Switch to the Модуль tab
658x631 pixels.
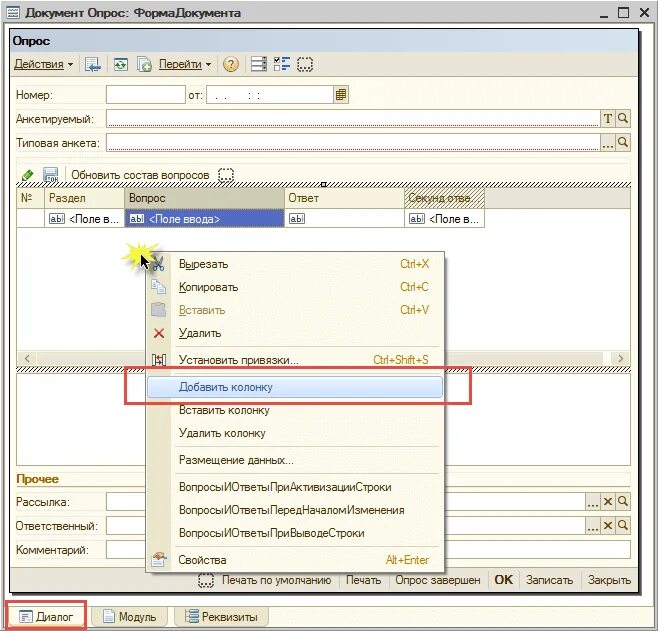(x=130, y=617)
